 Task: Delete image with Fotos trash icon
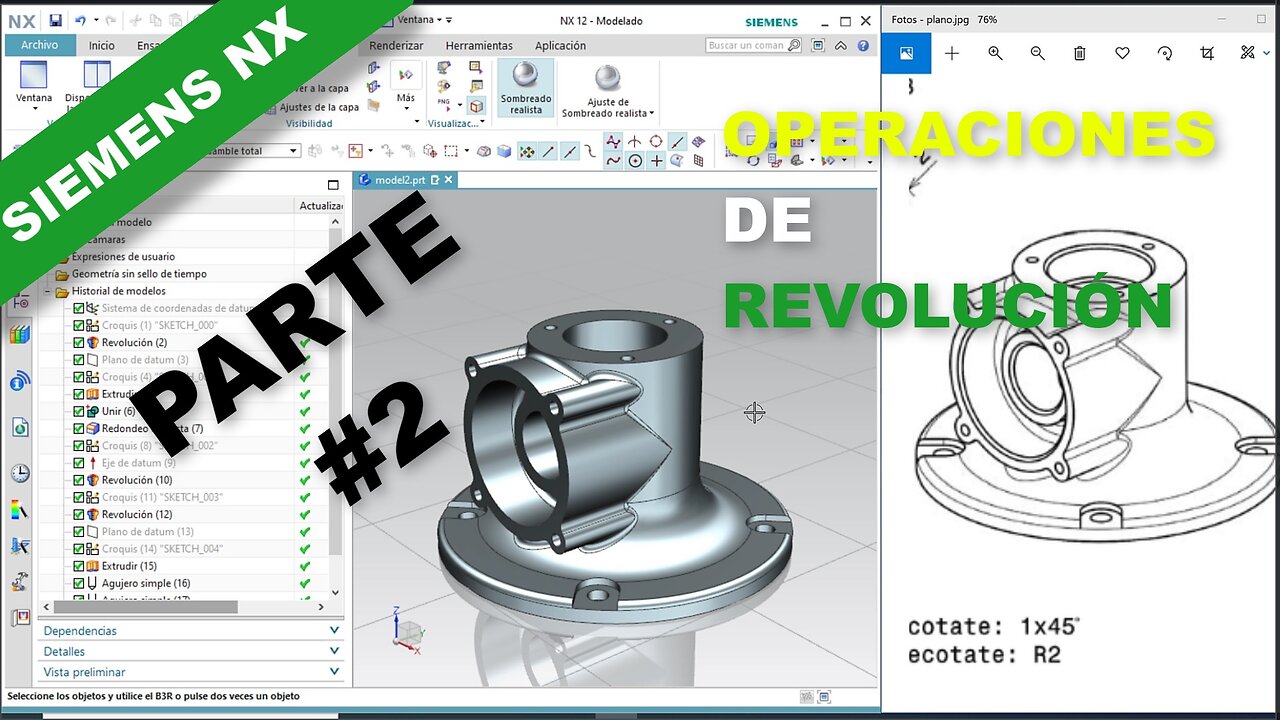[x=1080, y=53]
